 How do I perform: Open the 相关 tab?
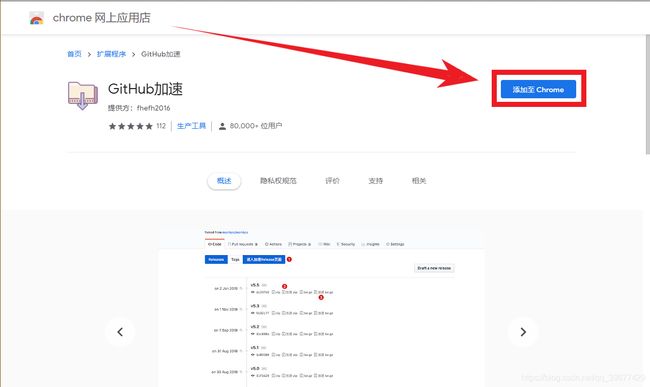coord(419,181)
